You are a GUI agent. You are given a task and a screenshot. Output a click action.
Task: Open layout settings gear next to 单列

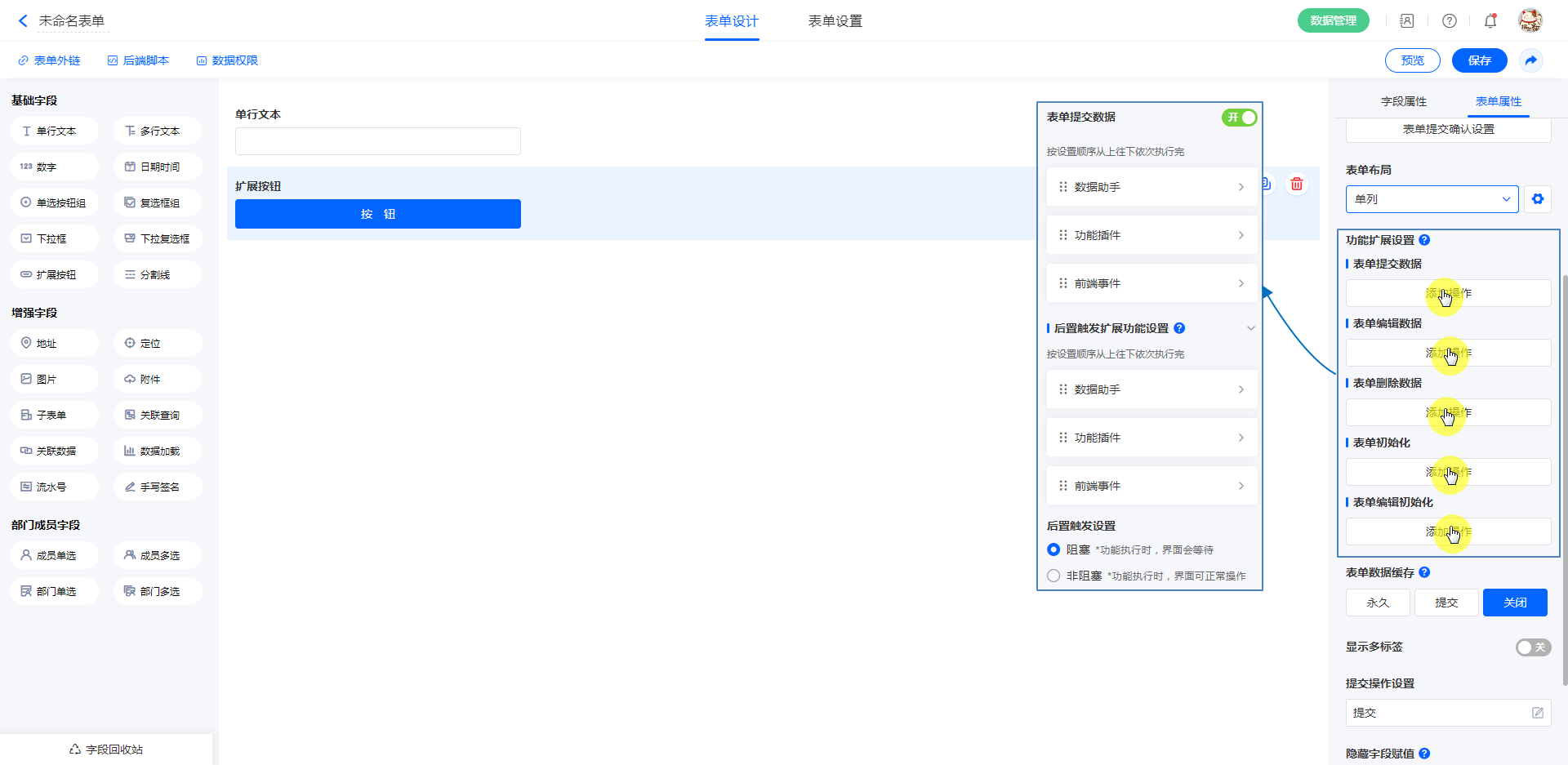[x=1538, y=199]
